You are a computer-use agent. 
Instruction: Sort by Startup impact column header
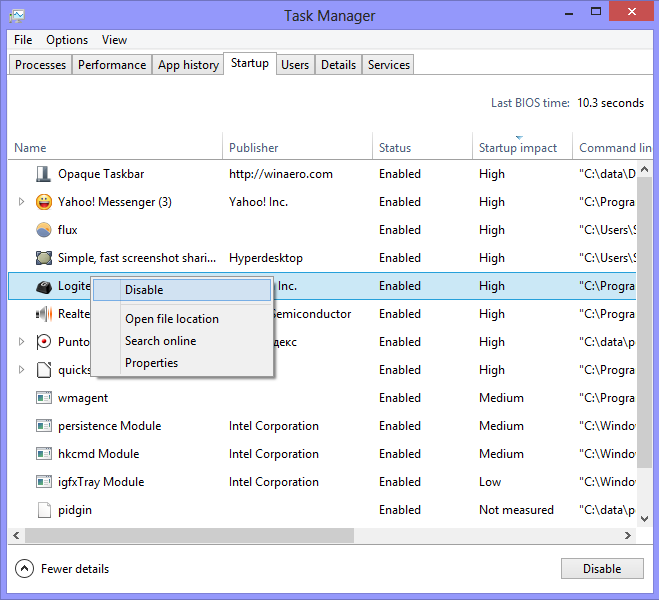click(x=522, y=147)
